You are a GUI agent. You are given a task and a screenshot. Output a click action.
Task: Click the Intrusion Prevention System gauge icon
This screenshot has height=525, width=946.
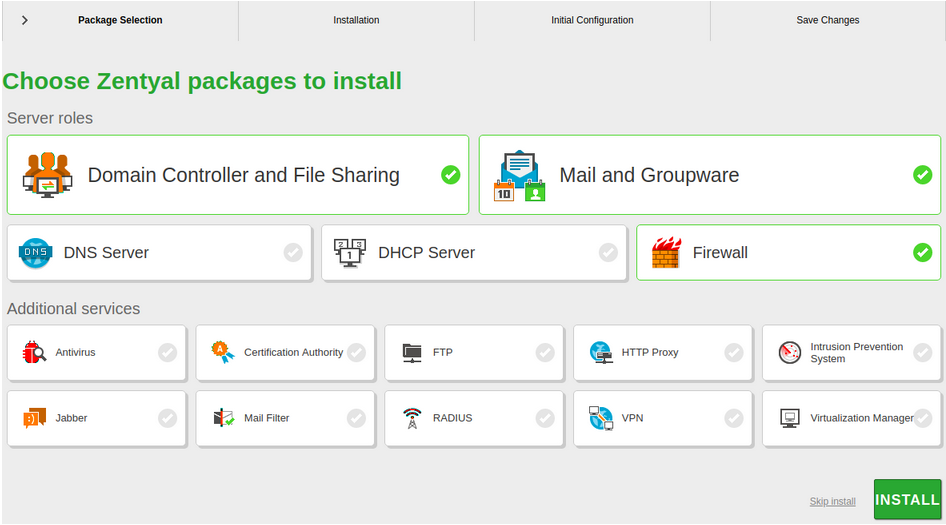pos(790,353)
